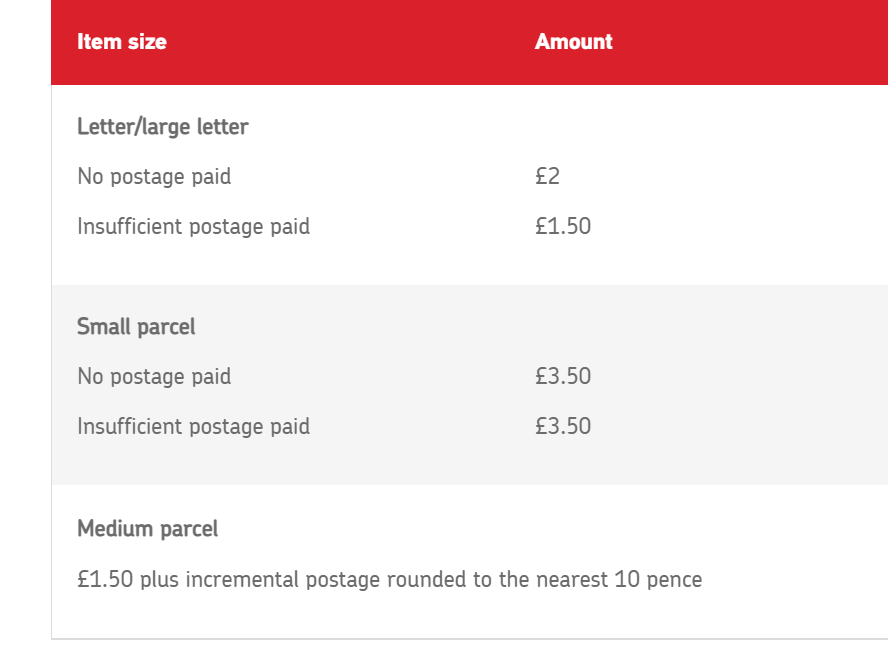The image size is (888, 670).
Task: Click the words "nearest 10 pence"
Action: tap(619, 580)
